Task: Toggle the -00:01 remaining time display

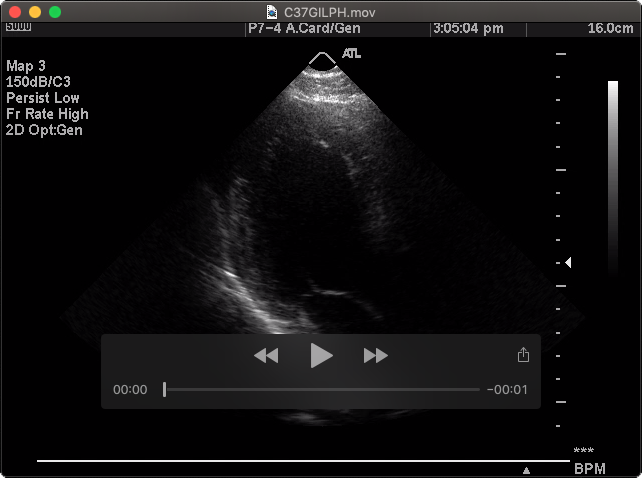Action: (507, 390)
